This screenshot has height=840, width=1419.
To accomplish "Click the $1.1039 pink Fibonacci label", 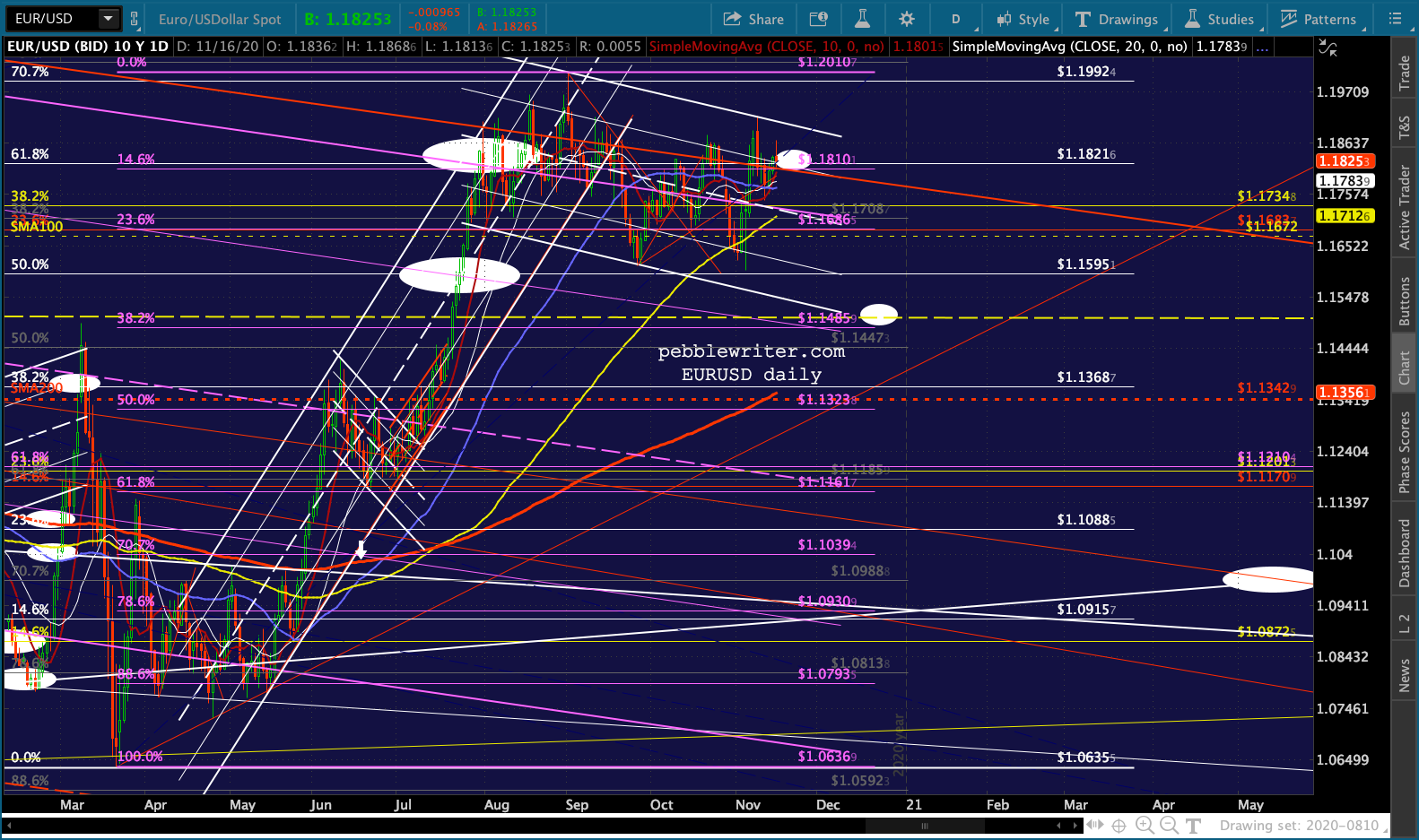I will 827,545.
